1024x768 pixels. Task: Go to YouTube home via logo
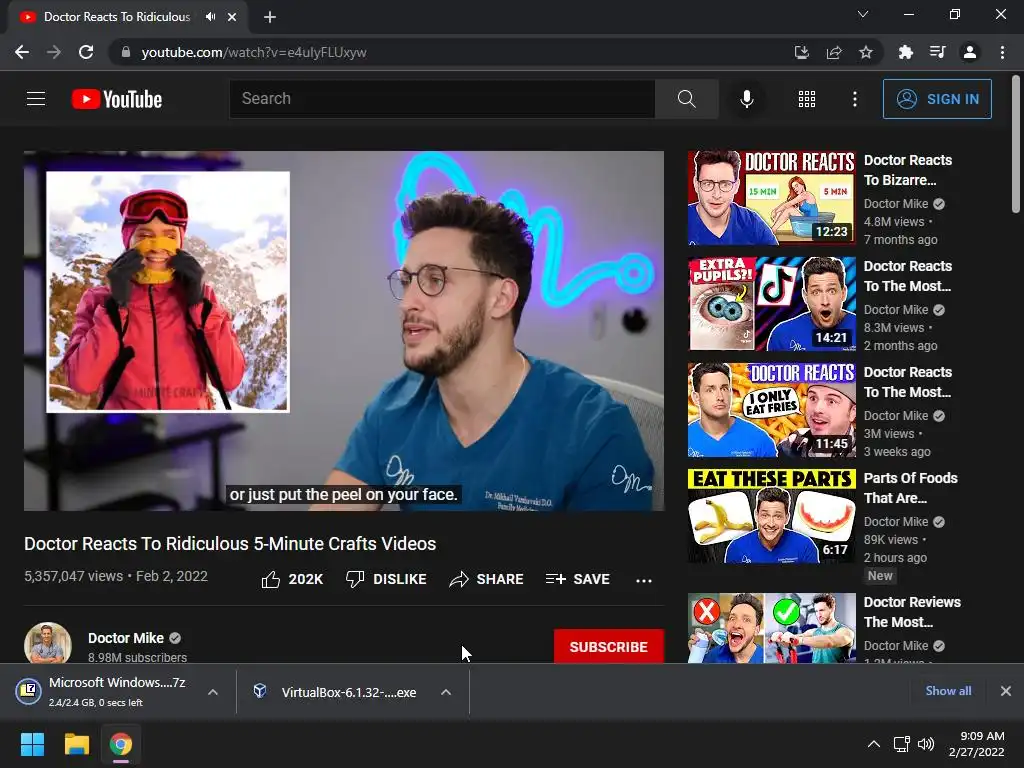point(117,99)
